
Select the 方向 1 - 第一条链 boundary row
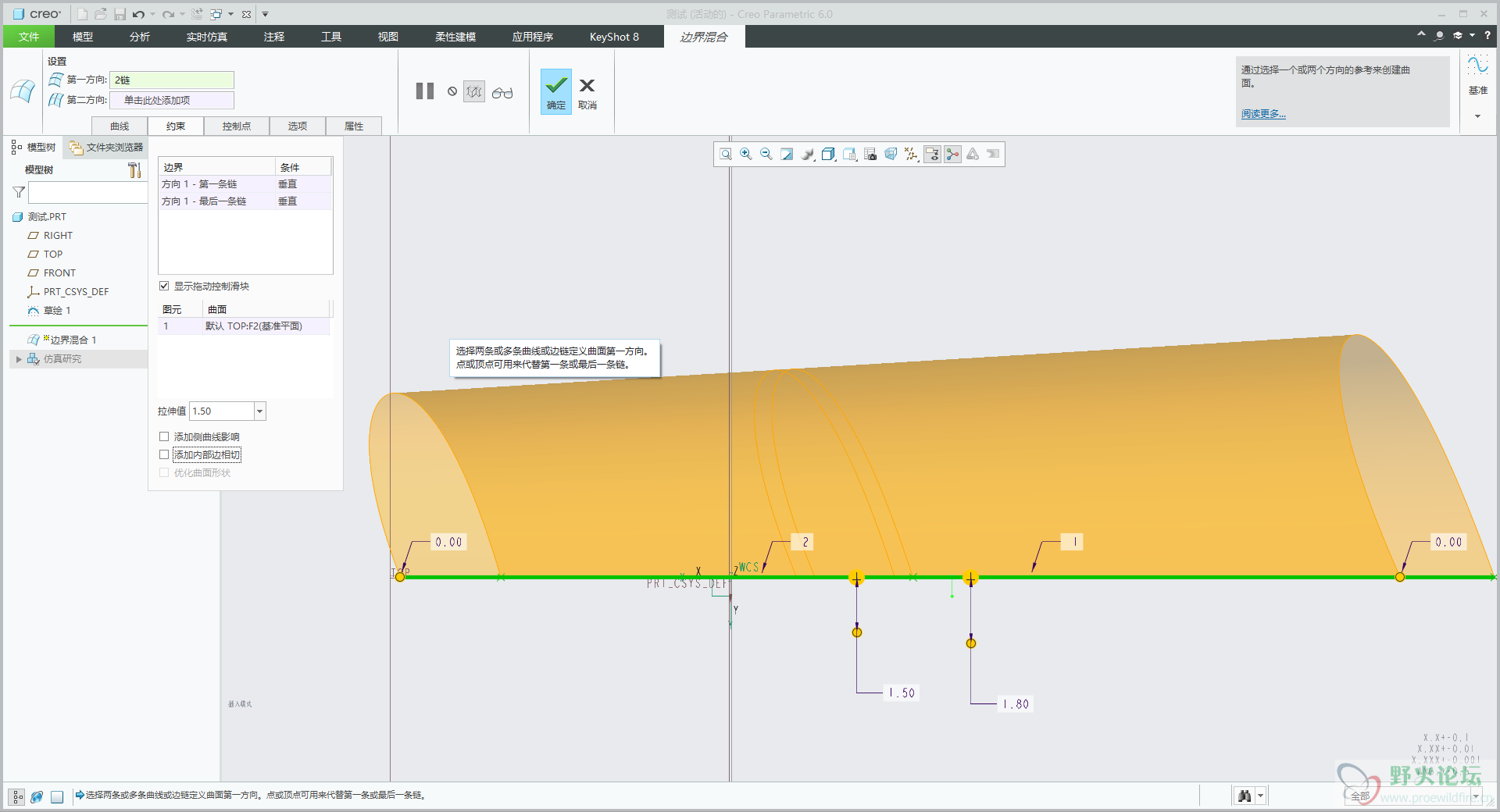pyautogui.click(x=245, y=184)
